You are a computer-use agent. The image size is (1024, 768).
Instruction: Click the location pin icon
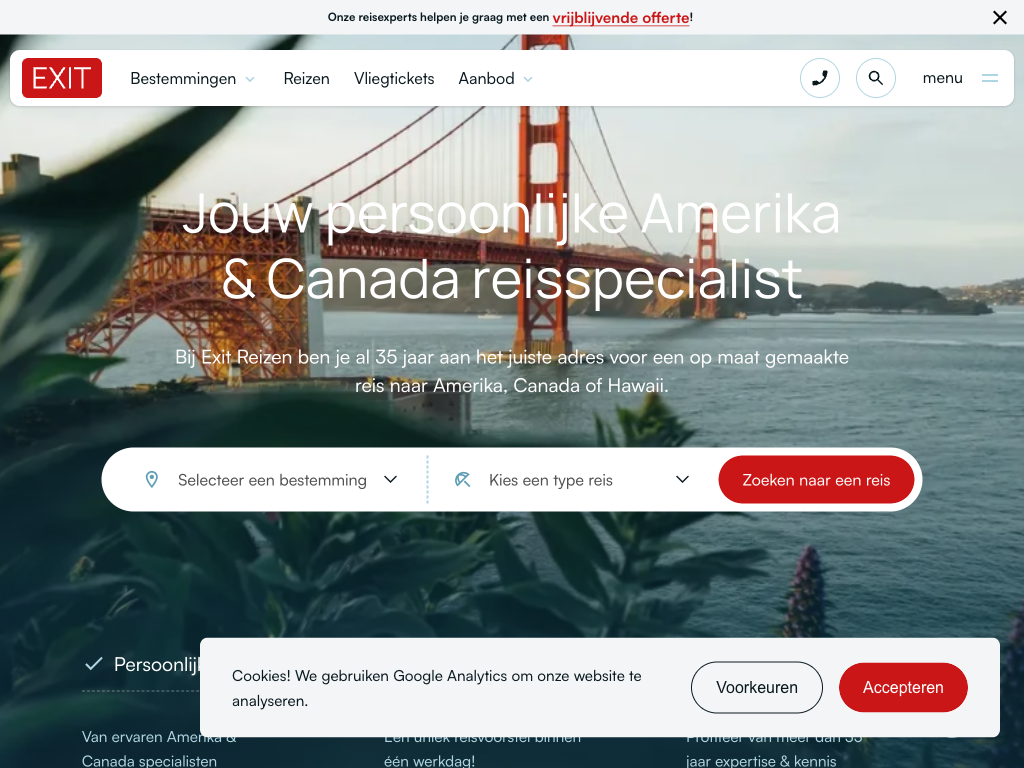[x=152, y=479]
